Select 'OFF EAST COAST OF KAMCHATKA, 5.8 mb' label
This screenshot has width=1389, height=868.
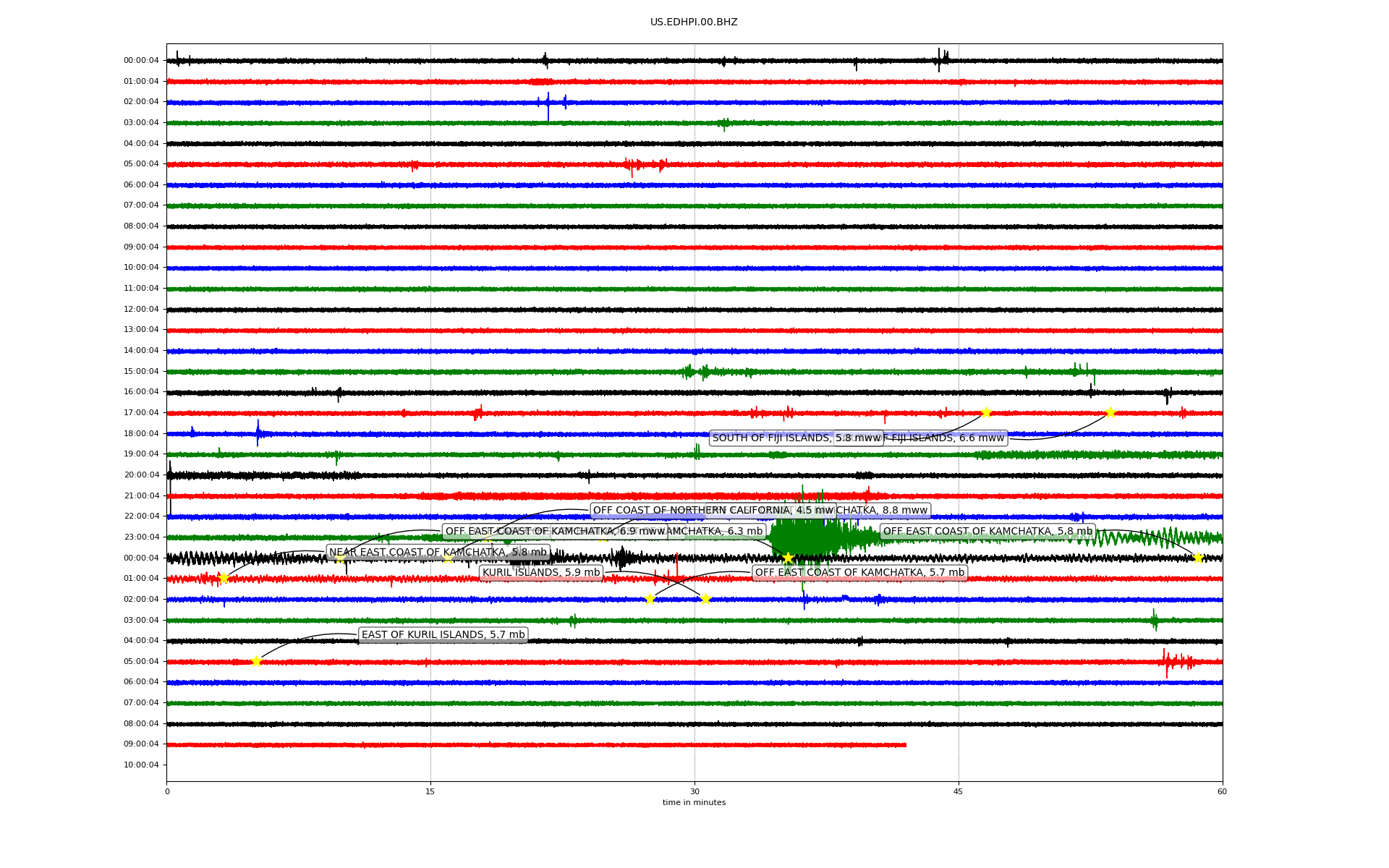click(x=987, y=532)
